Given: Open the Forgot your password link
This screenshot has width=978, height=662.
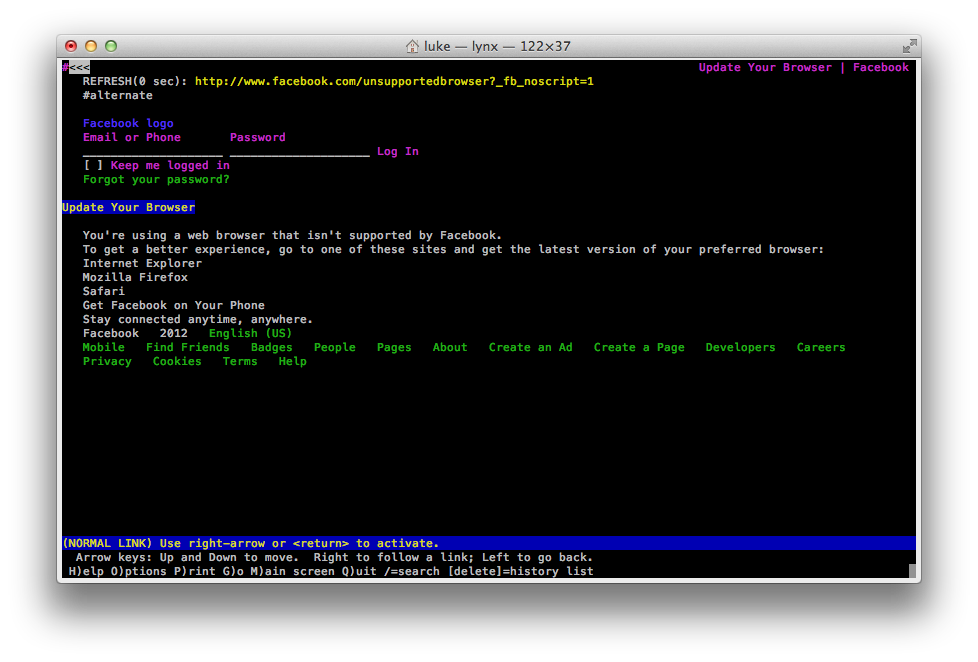Looking at the screenshot, I should point(156,180).
